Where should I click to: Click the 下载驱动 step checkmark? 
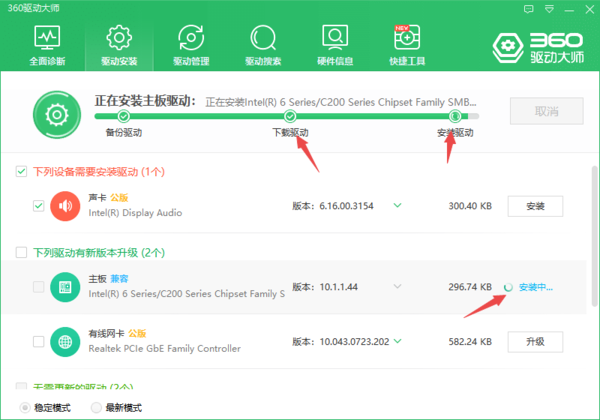290,116
